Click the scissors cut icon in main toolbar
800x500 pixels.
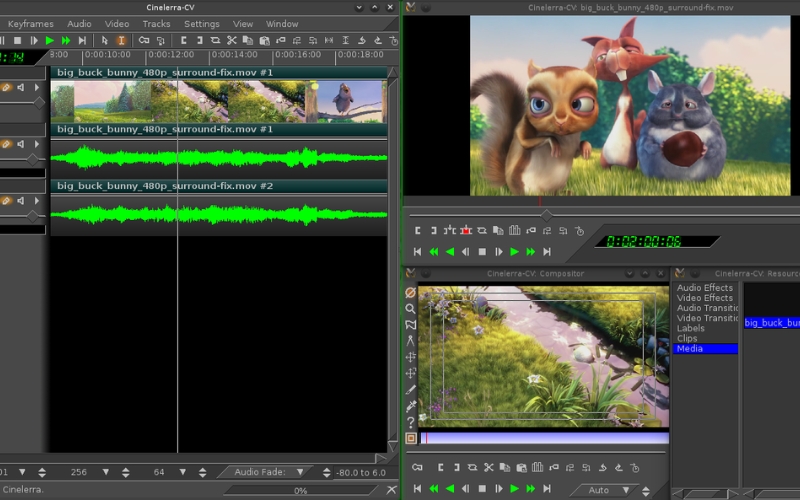(x=232, y=40)
